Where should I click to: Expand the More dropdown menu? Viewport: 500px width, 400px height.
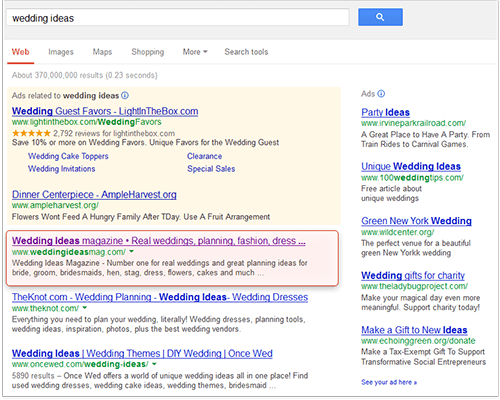(x=195, y=52)
